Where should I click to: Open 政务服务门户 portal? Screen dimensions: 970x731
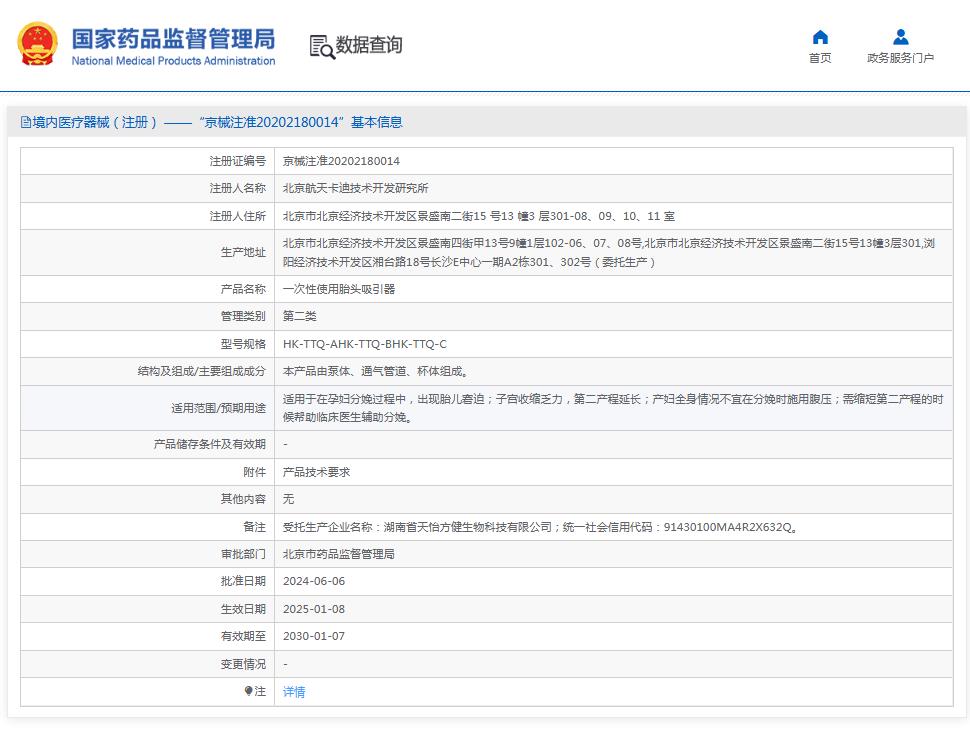[x=899, y=57]
